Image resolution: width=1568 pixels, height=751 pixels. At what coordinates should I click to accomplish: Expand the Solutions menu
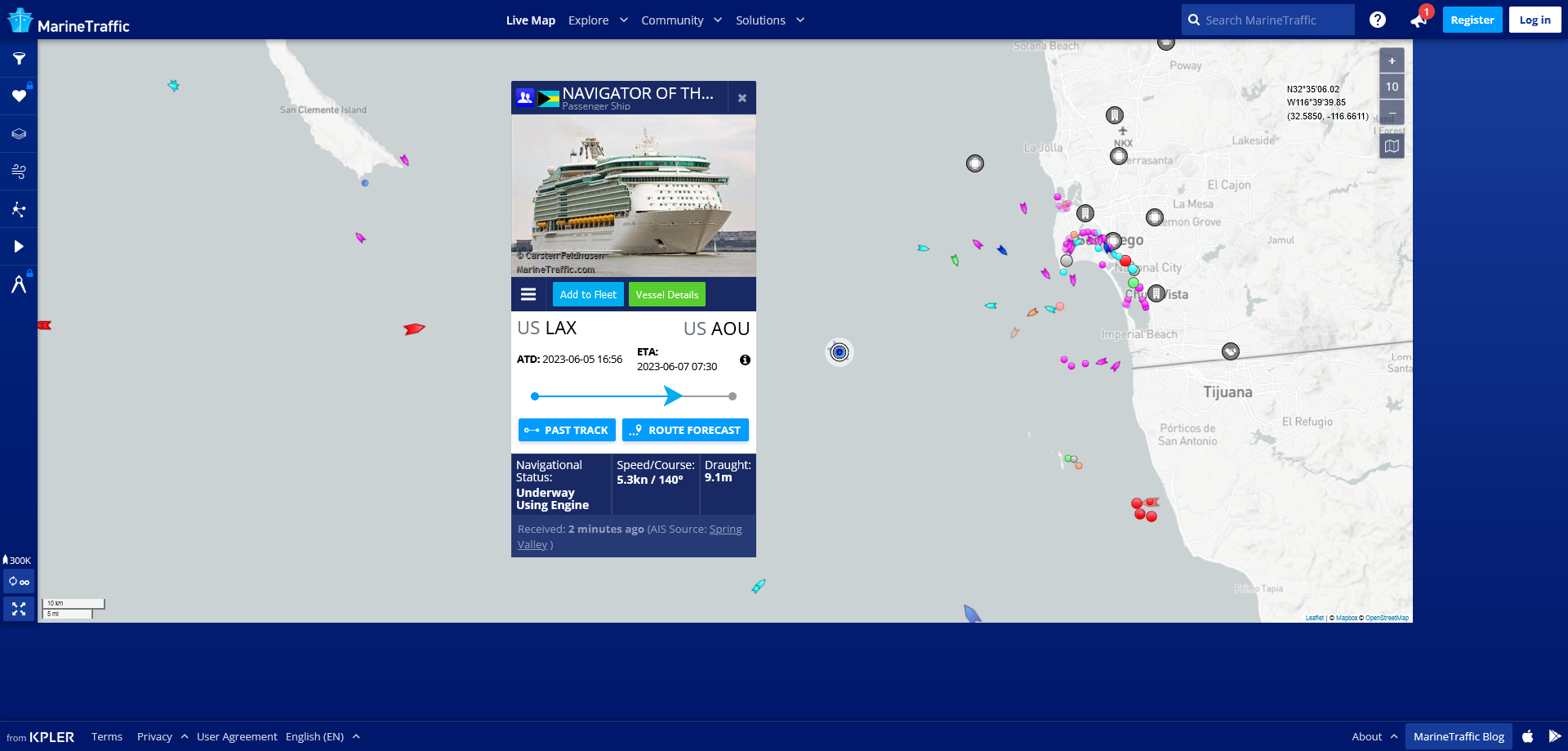770,20
